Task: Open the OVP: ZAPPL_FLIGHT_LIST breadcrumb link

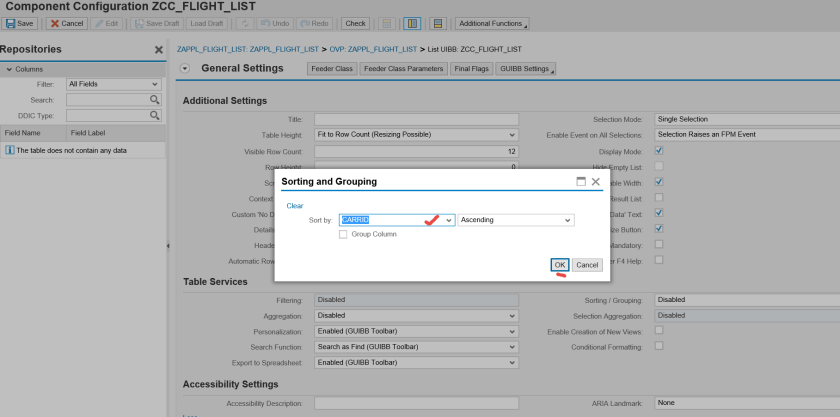Action: [373, 49]
